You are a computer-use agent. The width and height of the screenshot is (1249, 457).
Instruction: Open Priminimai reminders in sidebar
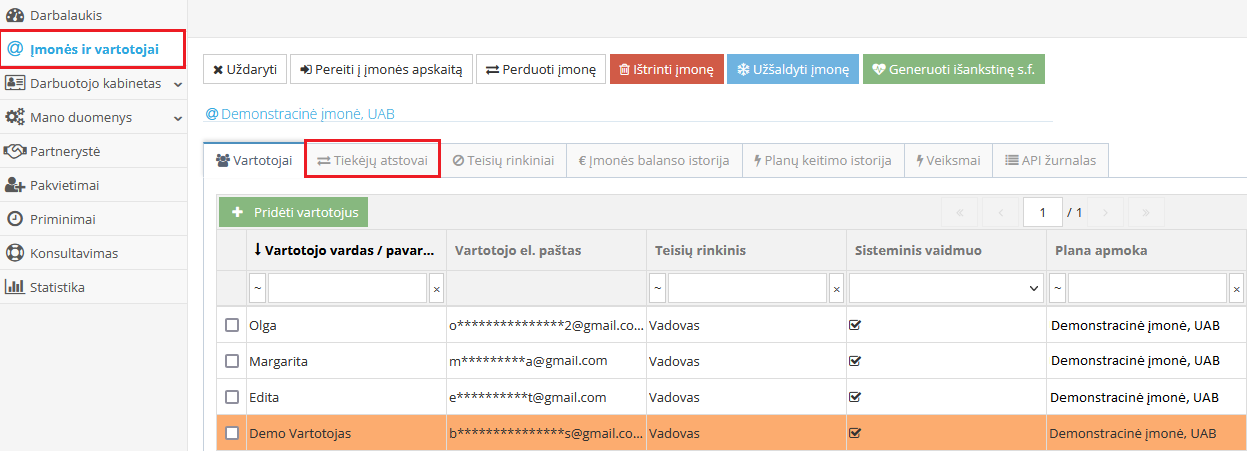click(63, 219)
